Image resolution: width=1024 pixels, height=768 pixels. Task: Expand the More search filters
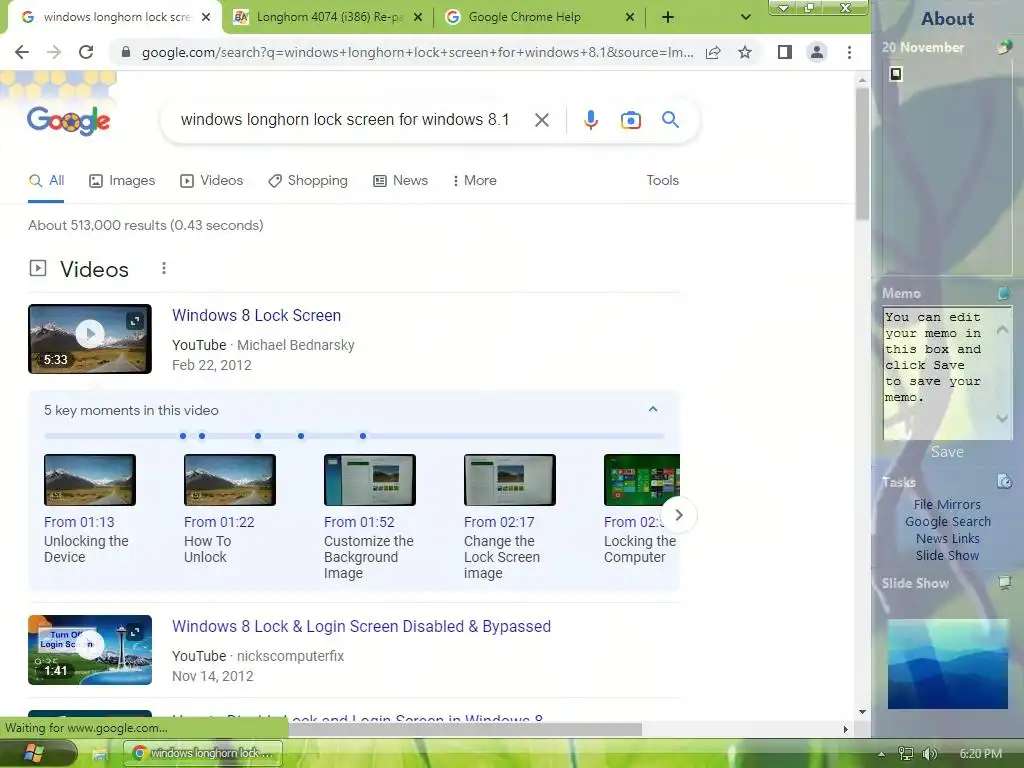(x=474, y=181)
